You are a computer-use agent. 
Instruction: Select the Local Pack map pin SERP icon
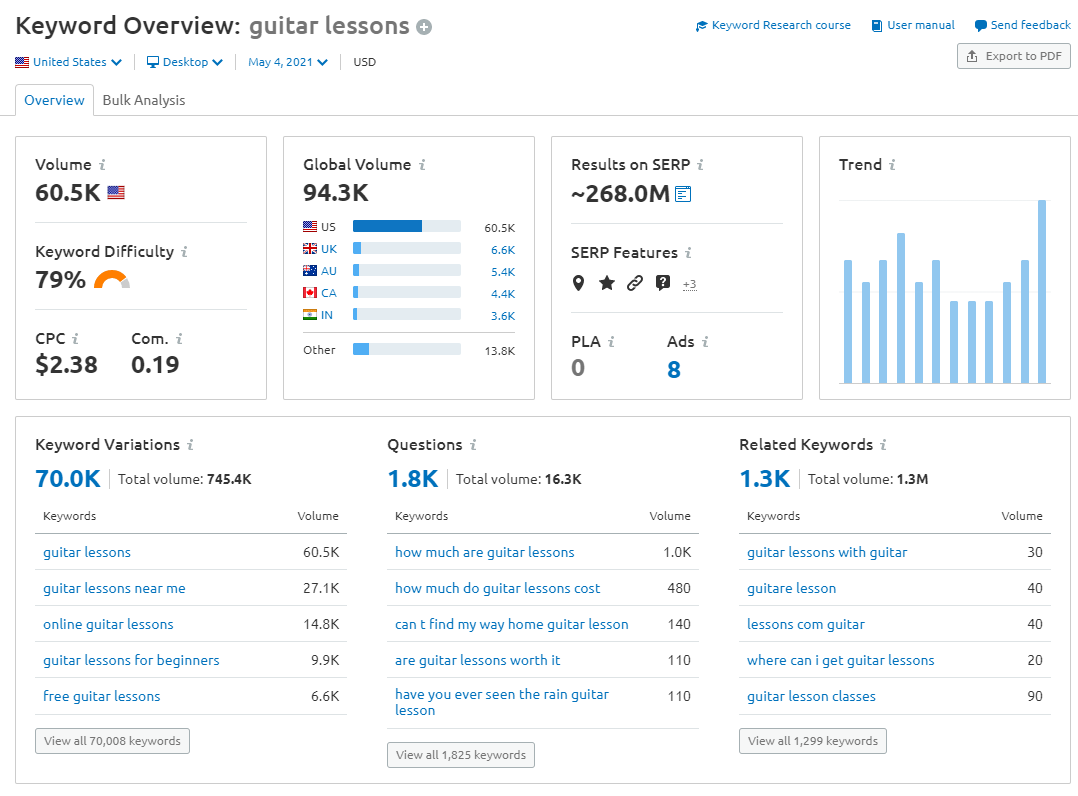click(x=578, y=283)
